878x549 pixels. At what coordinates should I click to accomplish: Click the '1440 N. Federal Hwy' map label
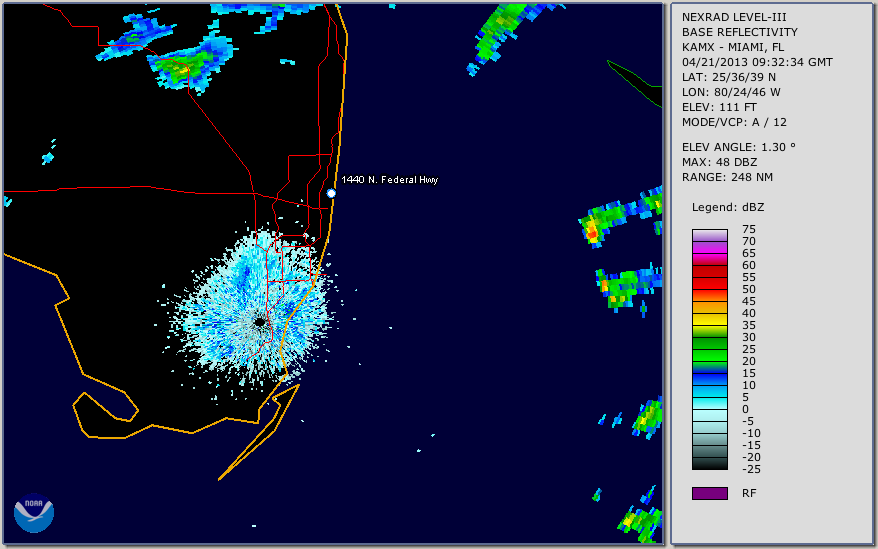click(390, 179)
